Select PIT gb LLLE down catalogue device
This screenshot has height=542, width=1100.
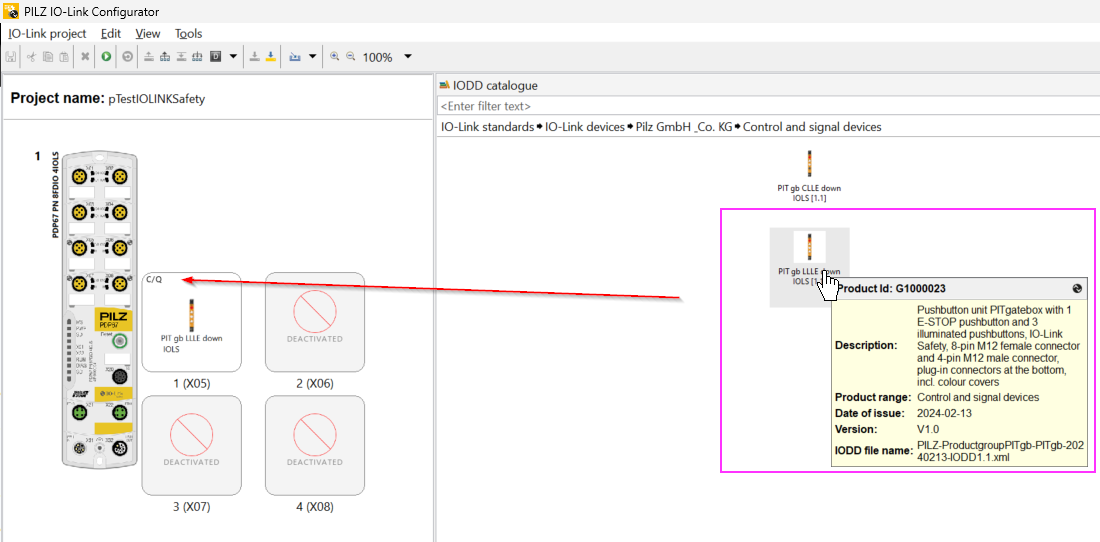click(809, 267)
